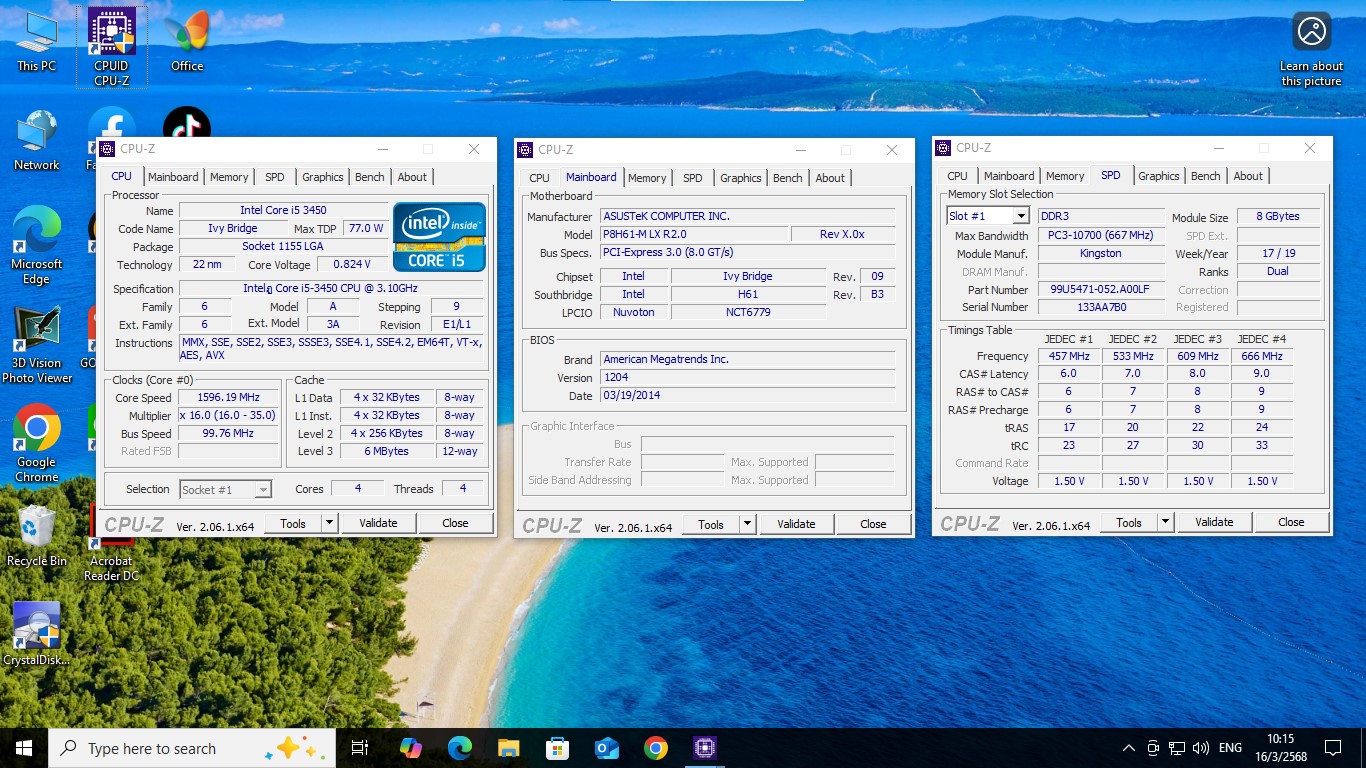Screen dimensions: 1366x768
Task: Open File Explorer from the taskbar
Action: pos(509,748)
